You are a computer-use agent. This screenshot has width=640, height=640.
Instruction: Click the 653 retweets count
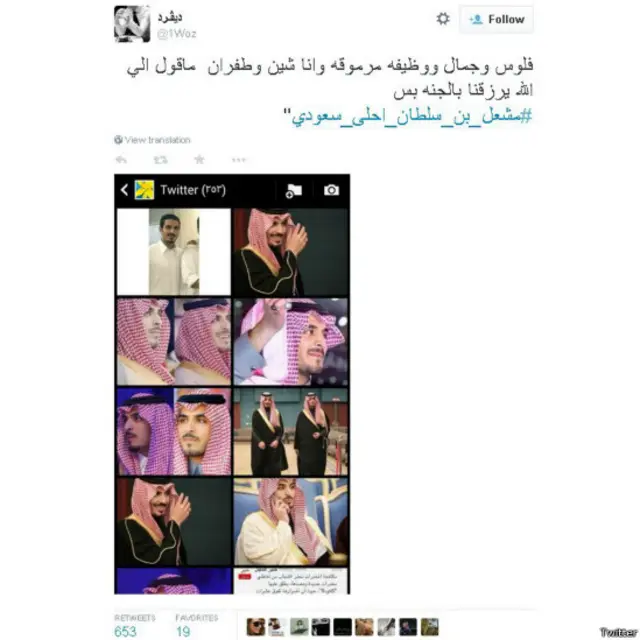click(125, 631)
